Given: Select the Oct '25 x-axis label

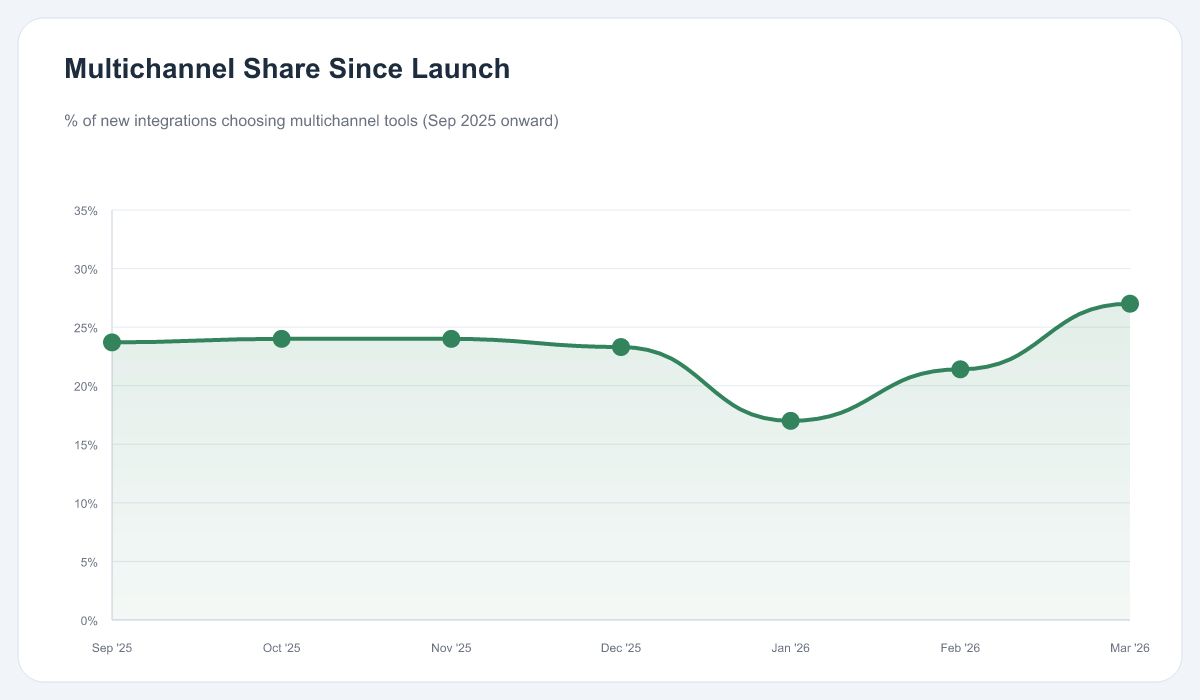Looking at the screenshot, I should (x=281, y=647).
